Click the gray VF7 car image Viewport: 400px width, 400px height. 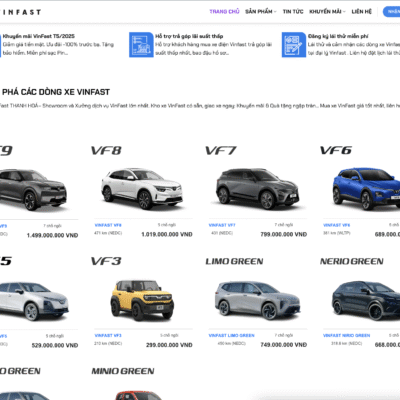coord(257,188)
